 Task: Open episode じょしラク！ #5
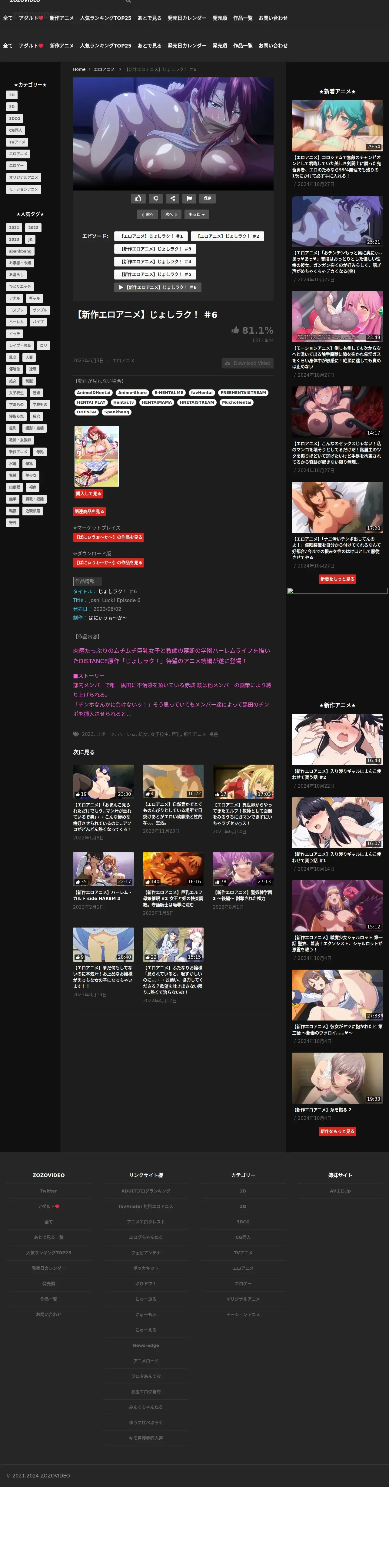[x=156, y=275]
